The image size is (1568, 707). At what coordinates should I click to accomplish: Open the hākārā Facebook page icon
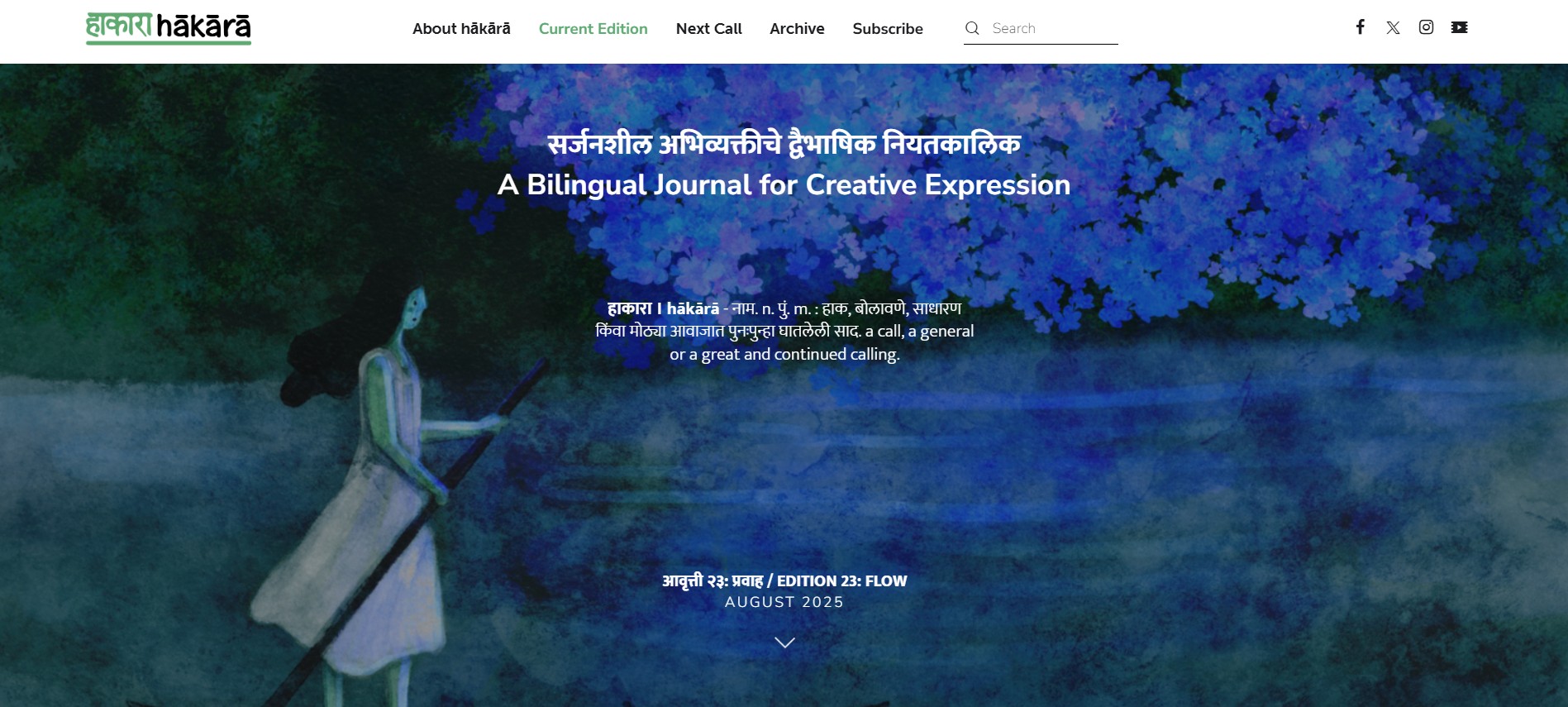(1360, 27)
